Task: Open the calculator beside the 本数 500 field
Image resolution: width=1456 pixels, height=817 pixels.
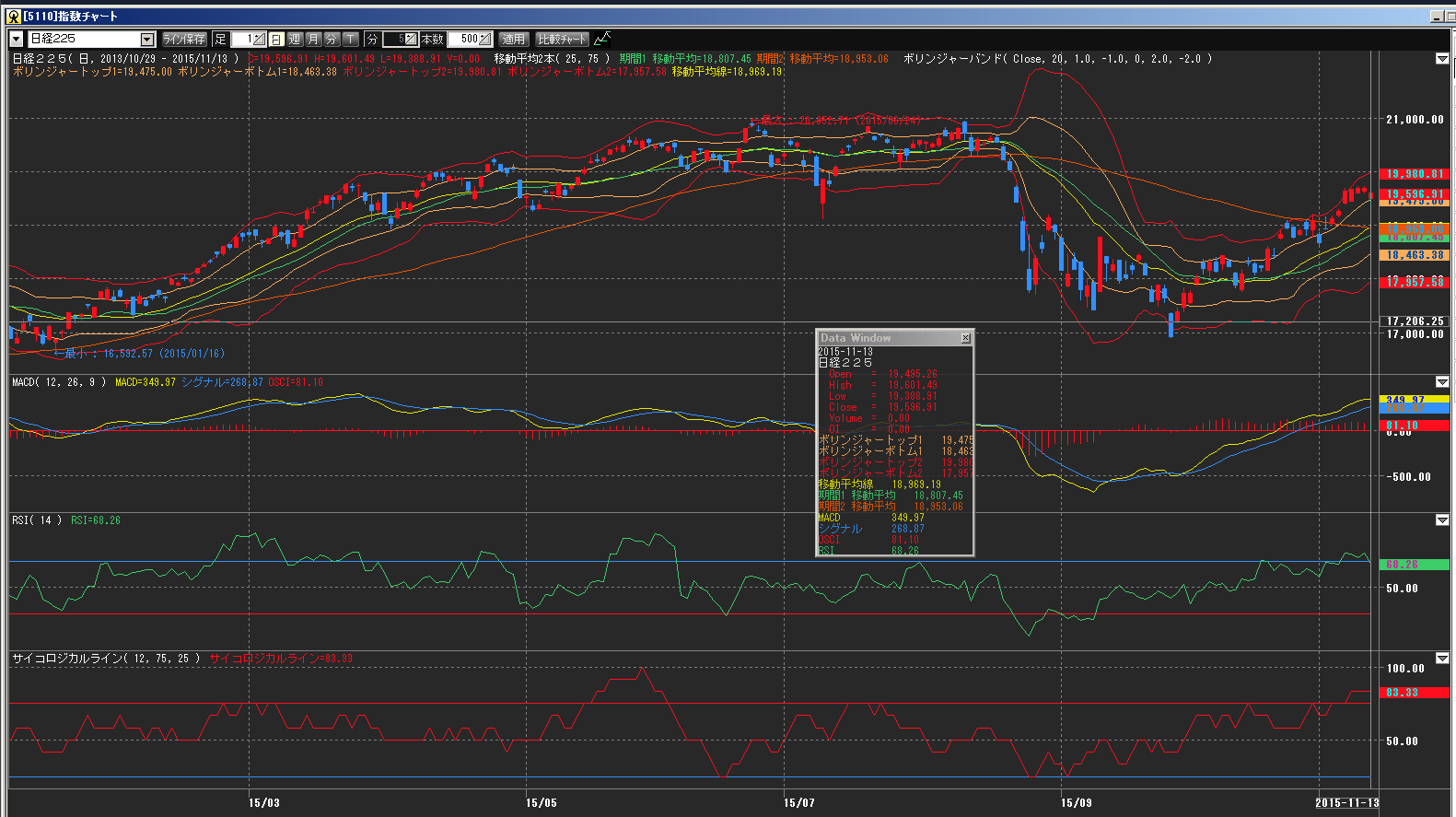Action: (484, 39)
